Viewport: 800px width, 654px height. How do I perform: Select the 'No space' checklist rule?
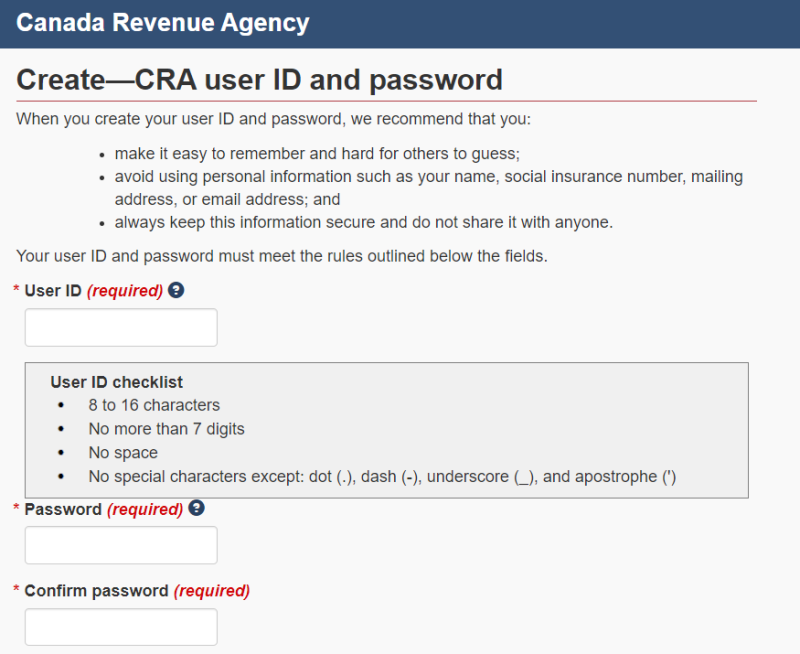click(x=123, y=453)
